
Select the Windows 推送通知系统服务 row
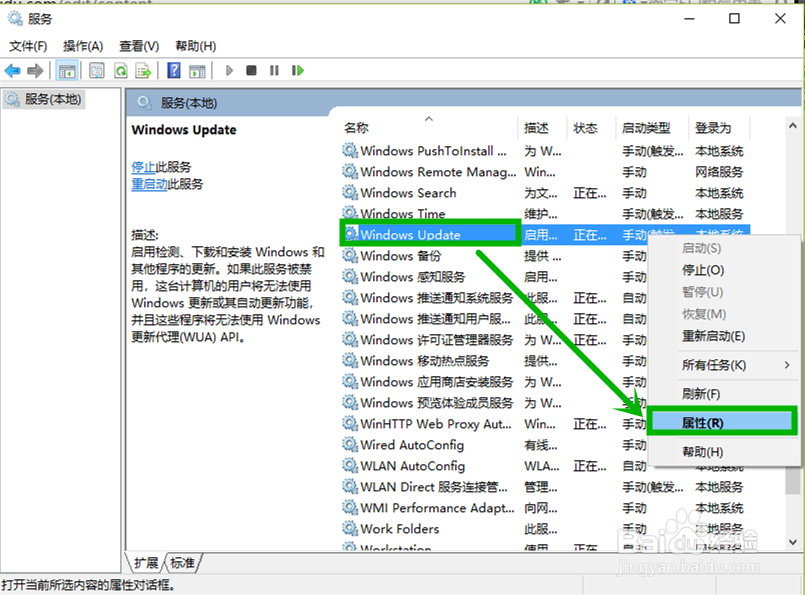(494, 298)
